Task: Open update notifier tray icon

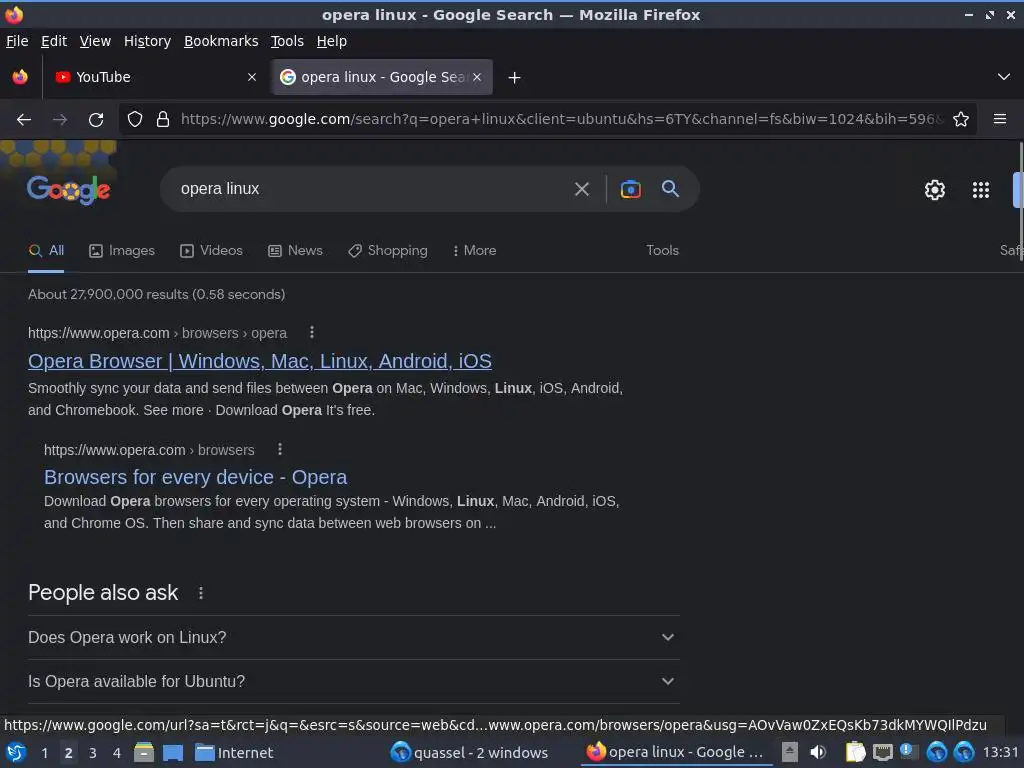Action: click(x=908, y=752)
